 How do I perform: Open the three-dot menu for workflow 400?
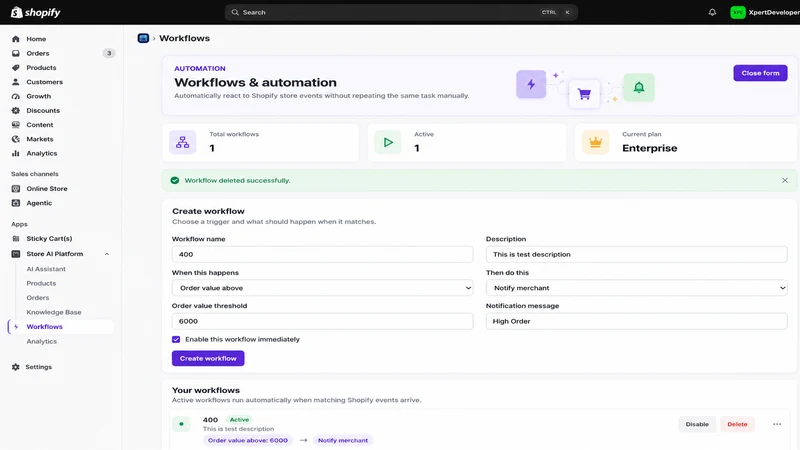(x=777, y=424)
